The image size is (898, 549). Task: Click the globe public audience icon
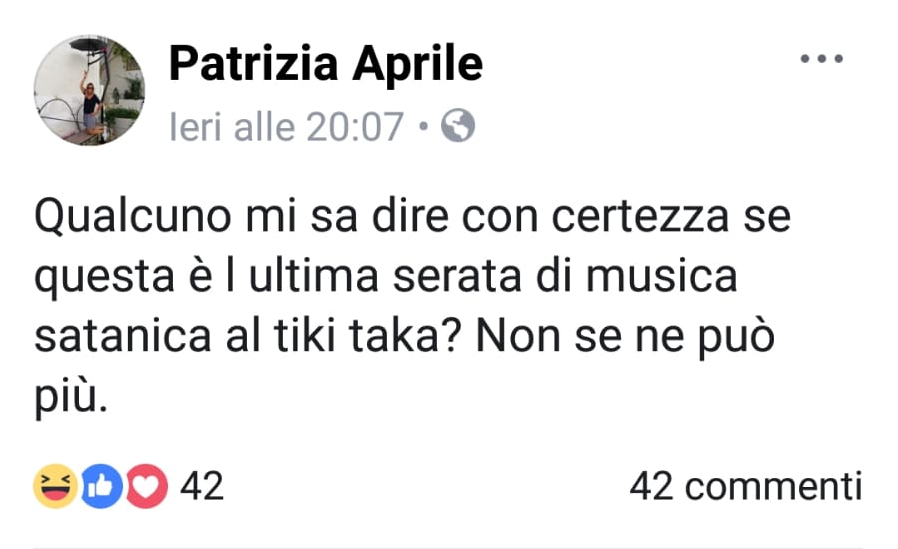pos(458,126)
